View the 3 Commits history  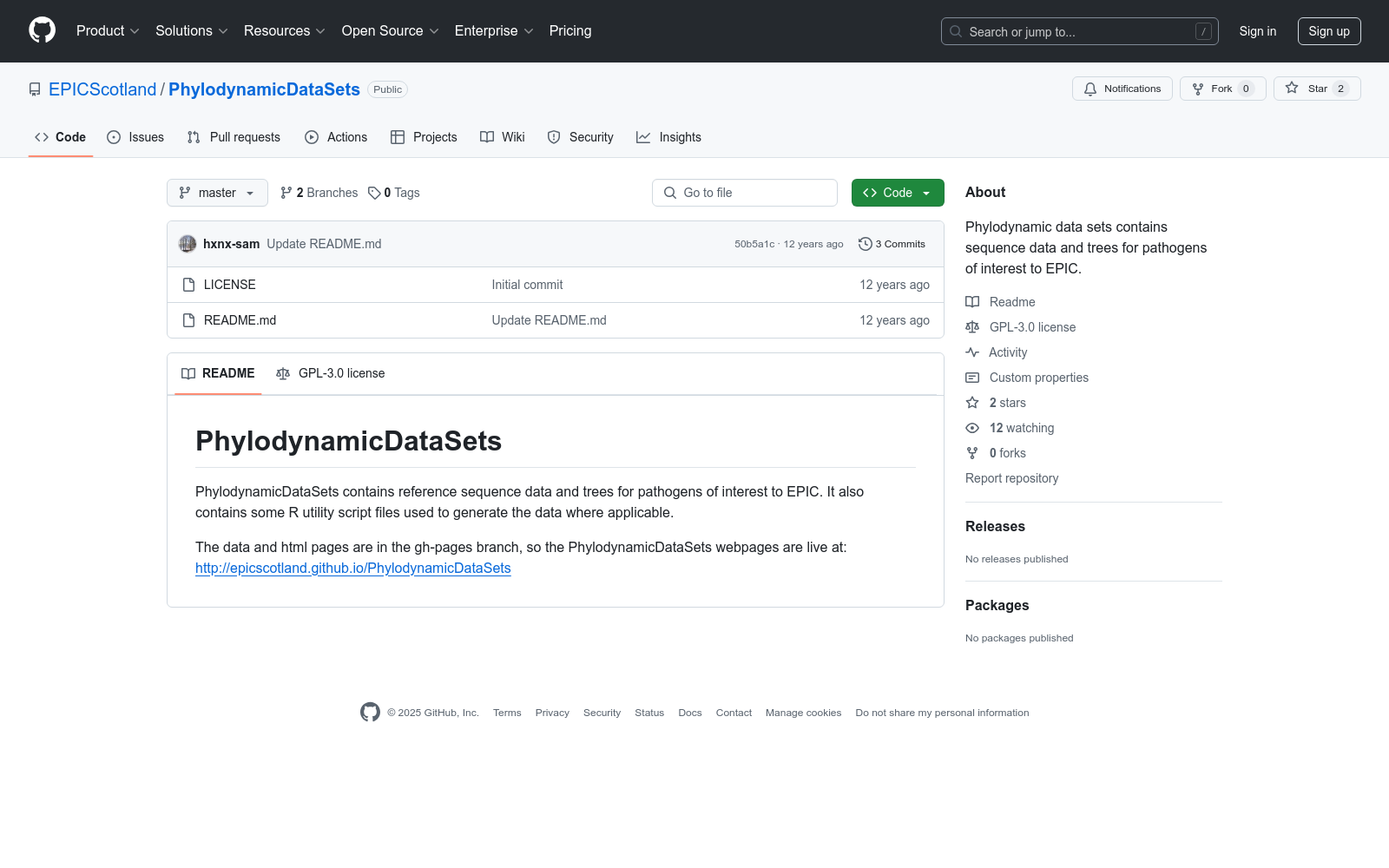click(x=892, y=244)
